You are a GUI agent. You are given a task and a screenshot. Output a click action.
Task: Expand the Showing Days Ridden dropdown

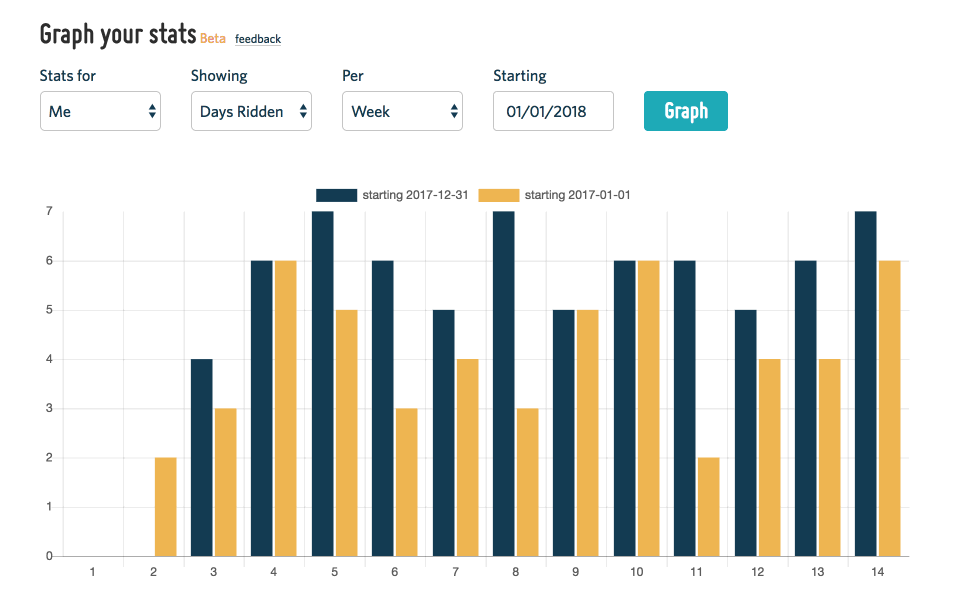(x=251, y=111)
